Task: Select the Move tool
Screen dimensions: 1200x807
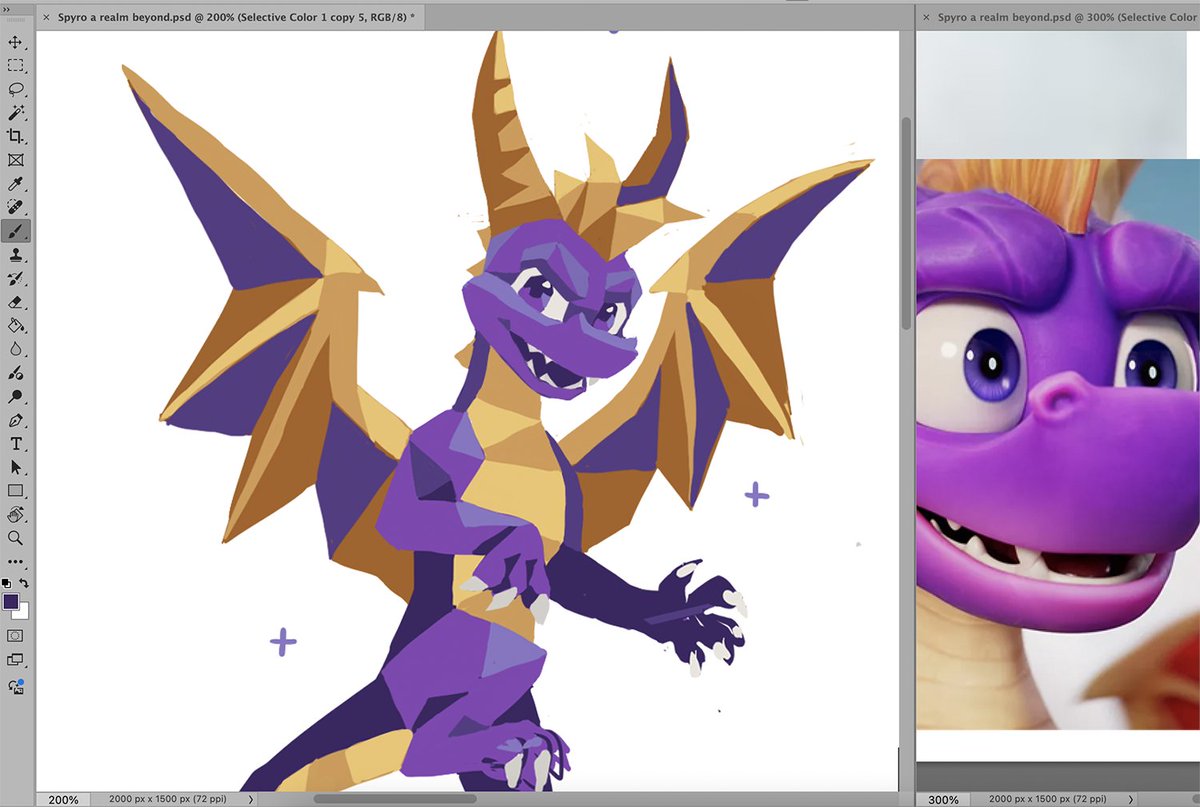Action: click(16, 42)
